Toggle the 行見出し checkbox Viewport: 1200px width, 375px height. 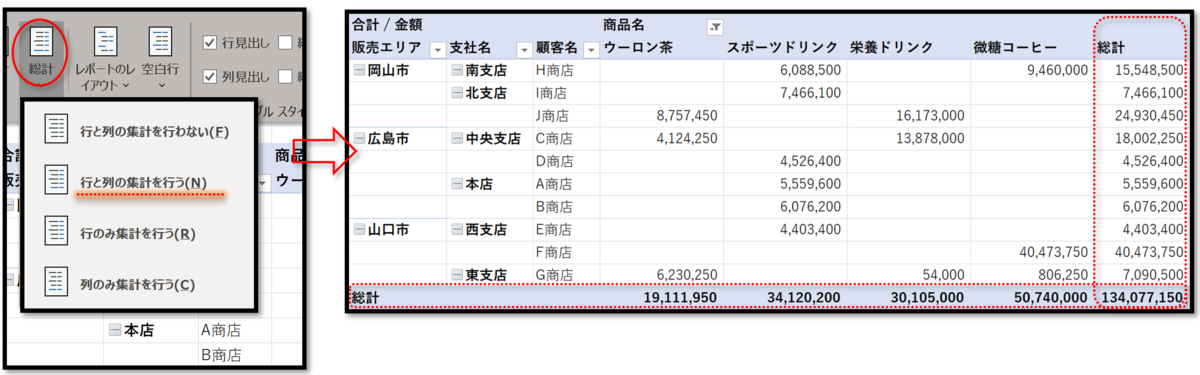210,42
